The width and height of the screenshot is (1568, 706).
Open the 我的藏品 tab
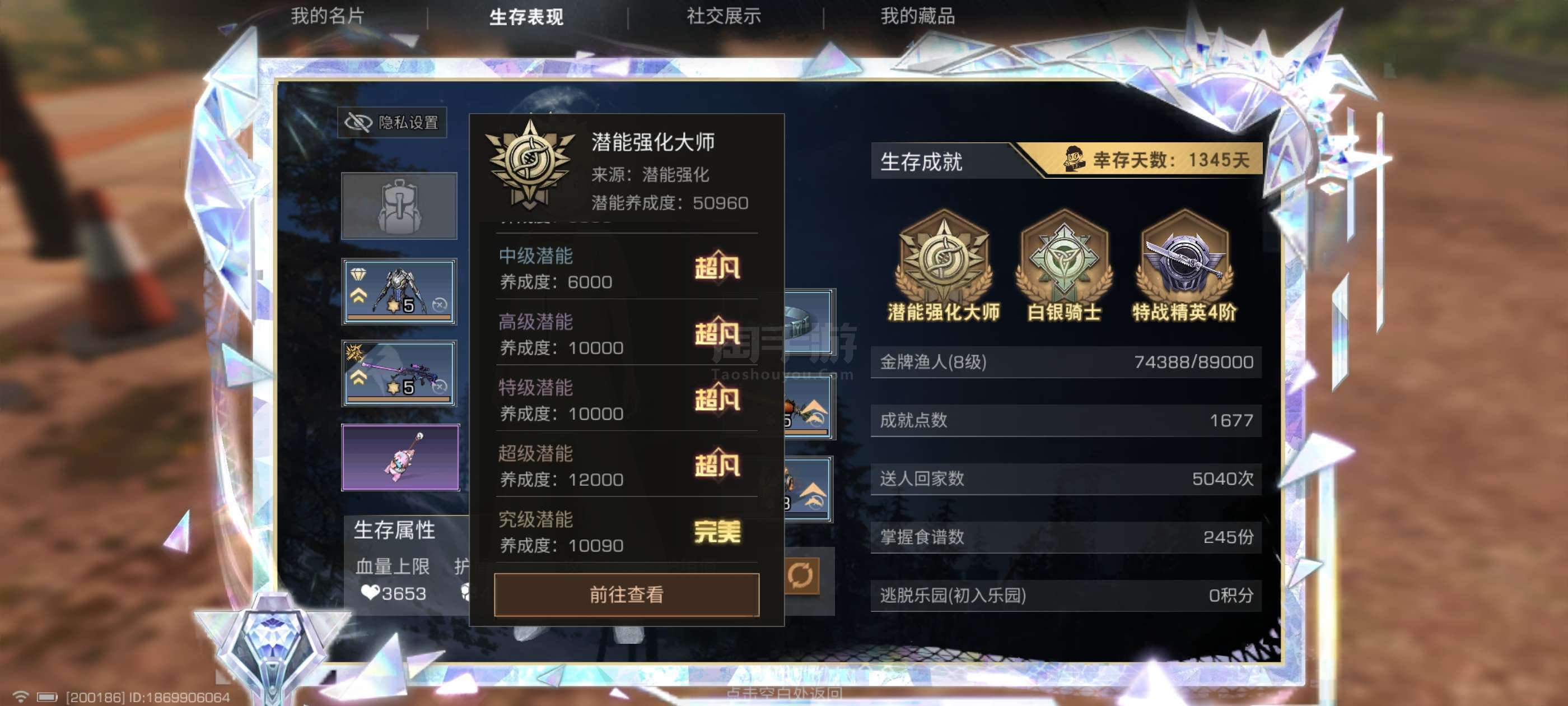pos(918,16)
